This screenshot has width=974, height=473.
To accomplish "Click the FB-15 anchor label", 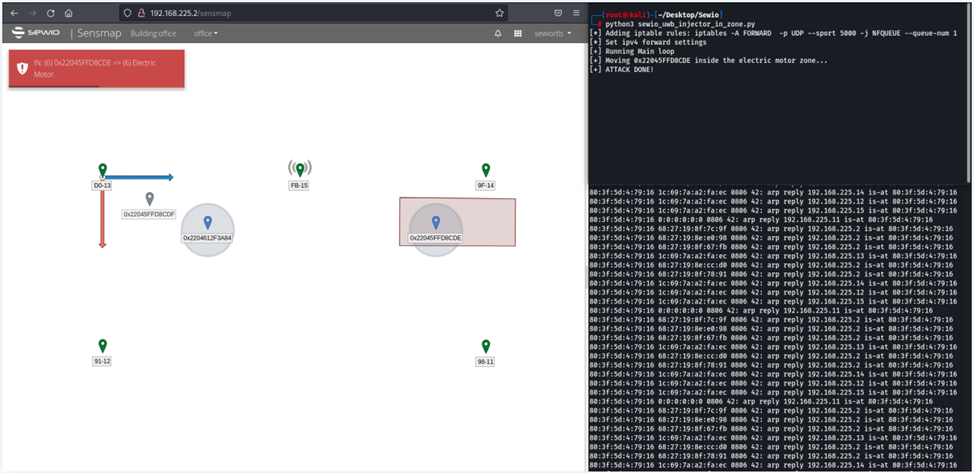I will coord(299,185).
